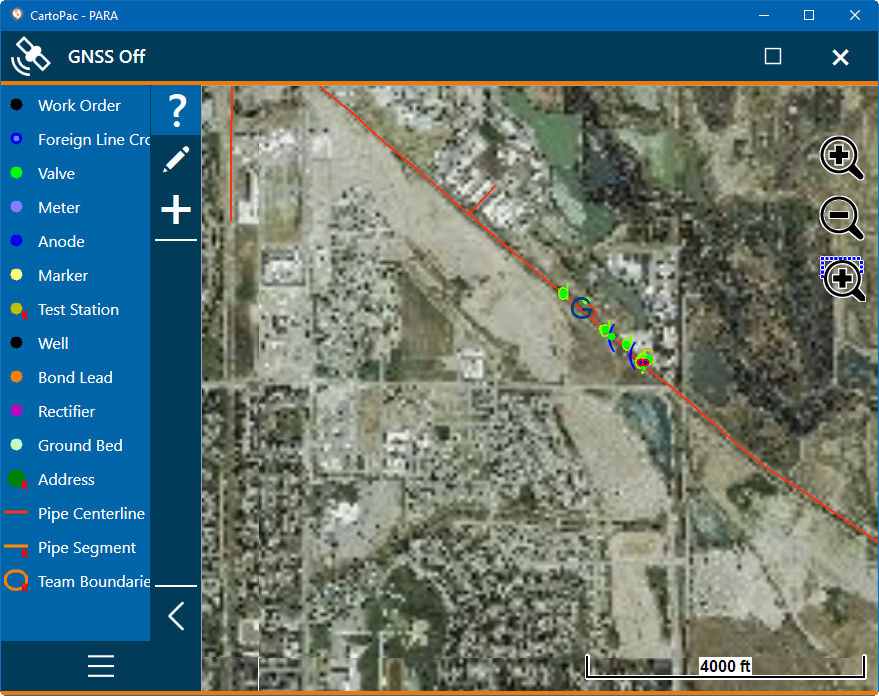Open the help question mark tool
The height and width of the screenshot is (696, 879).
tap(177, 110)
